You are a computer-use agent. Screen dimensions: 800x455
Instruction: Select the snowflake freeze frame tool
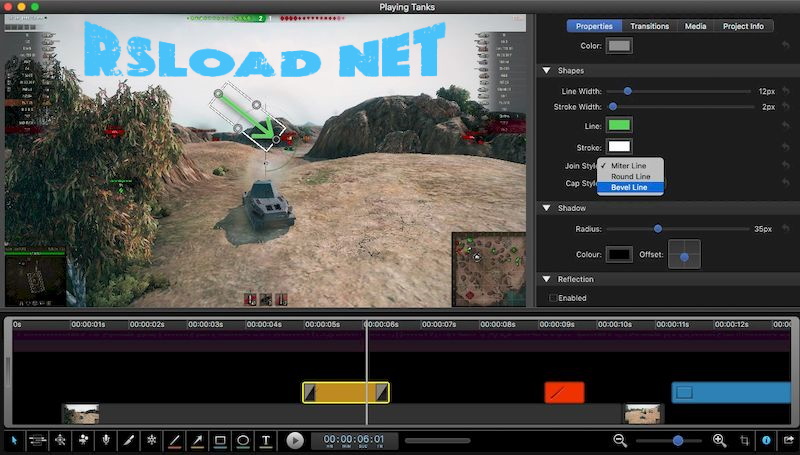click(x=152, y=440)
